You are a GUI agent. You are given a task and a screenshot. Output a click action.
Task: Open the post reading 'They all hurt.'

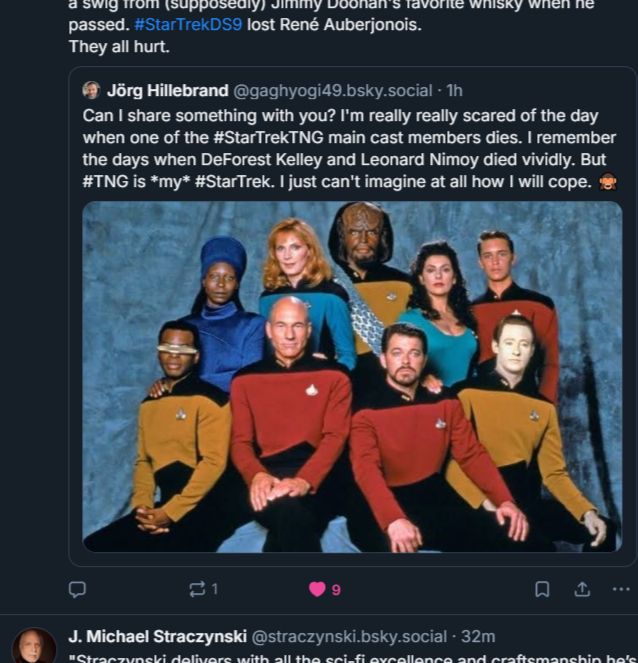tap(119, 47)
